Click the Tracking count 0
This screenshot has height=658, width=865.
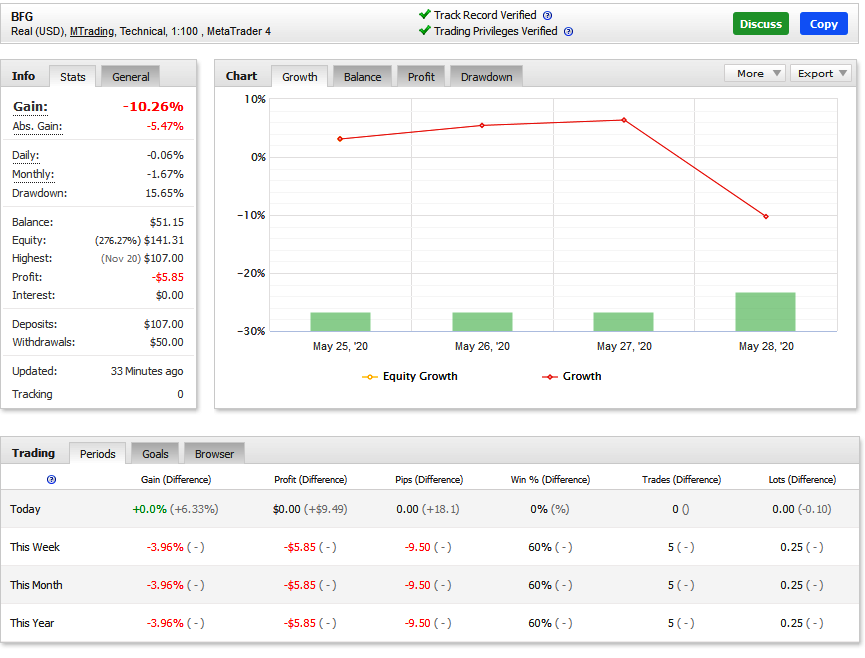click(180, 394)
